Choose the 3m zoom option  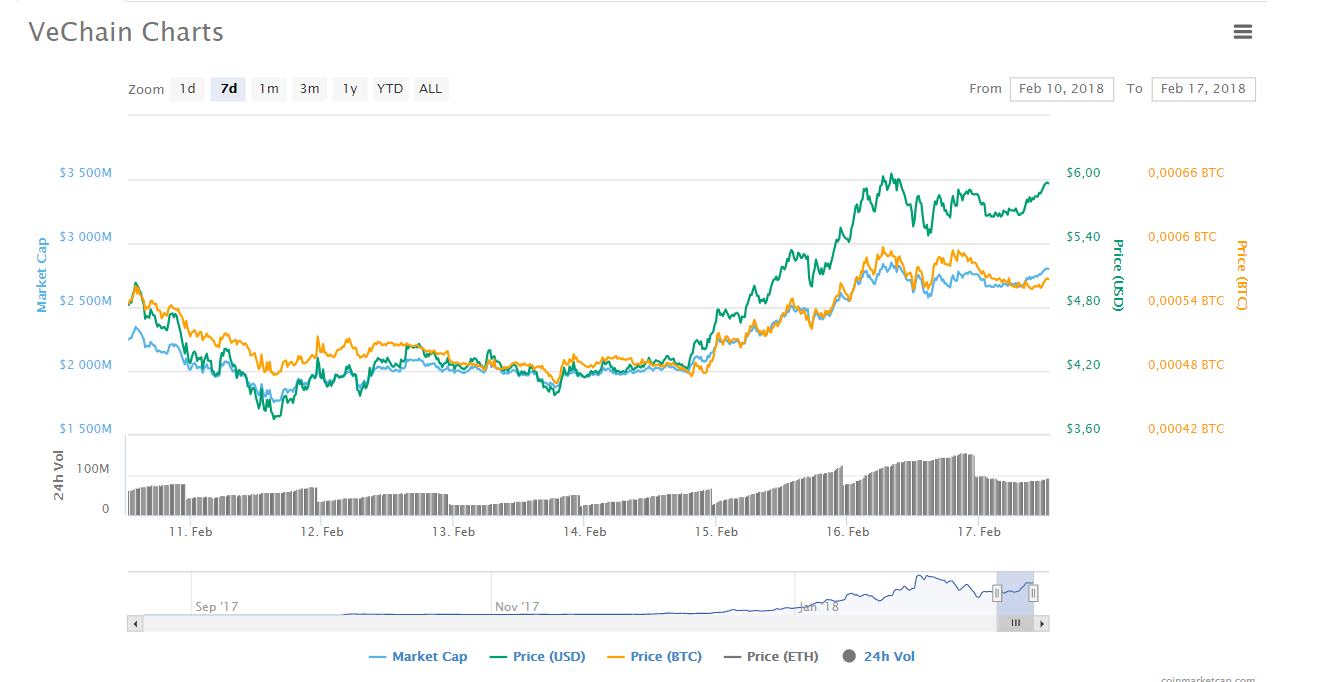click(309, 88)
